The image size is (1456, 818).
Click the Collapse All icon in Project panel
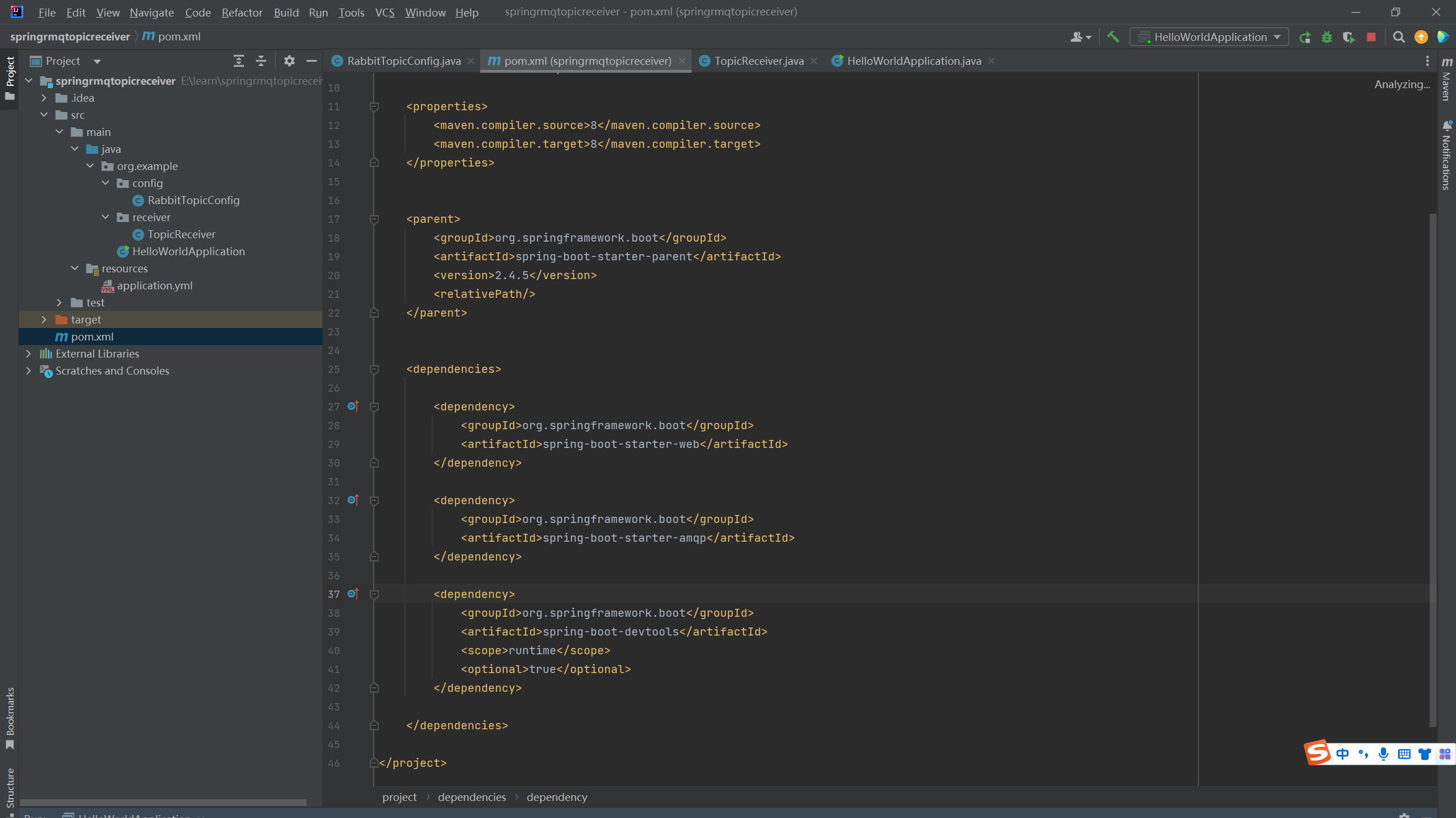pyautogui.click(x=260, y=61)
